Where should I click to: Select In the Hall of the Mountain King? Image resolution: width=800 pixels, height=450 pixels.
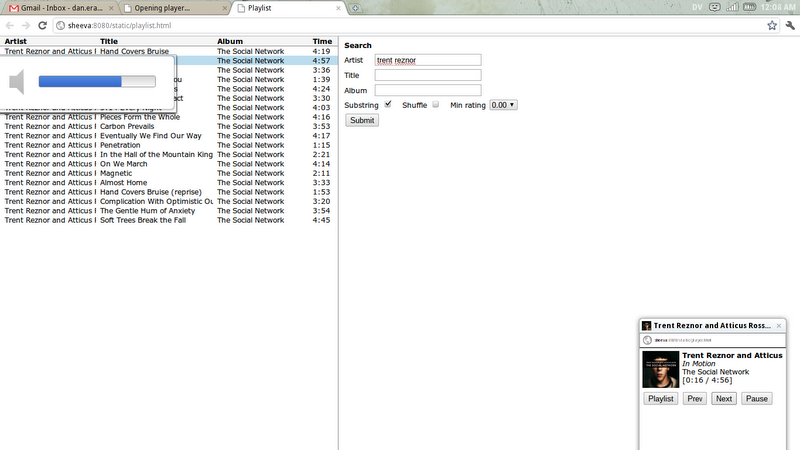click(x=156, y=155)
